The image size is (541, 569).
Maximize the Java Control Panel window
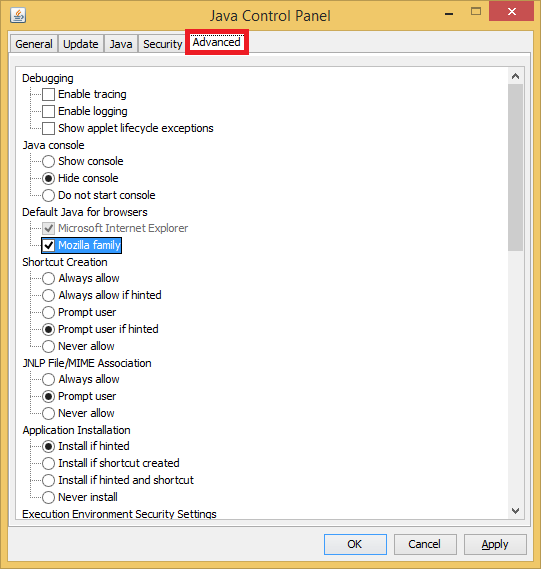pyautogui.click(x=476, y=12)
